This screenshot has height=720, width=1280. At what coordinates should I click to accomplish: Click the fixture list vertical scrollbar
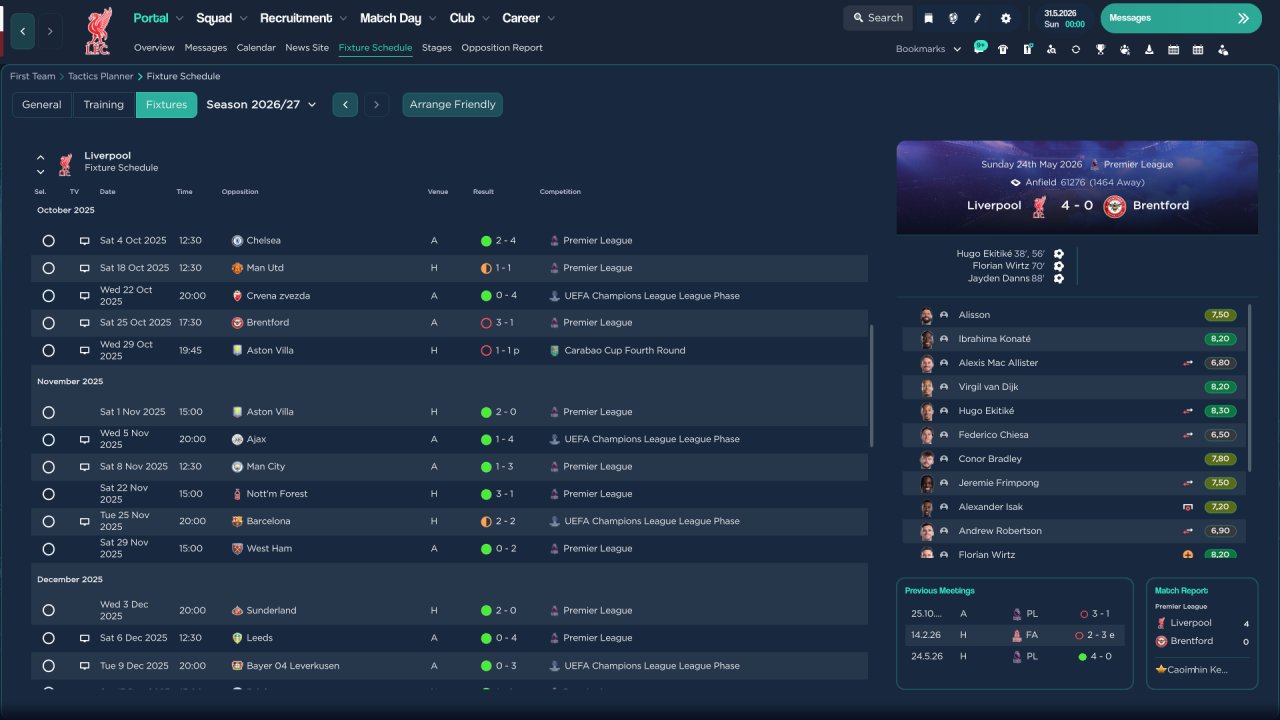[x=871, y=385]
